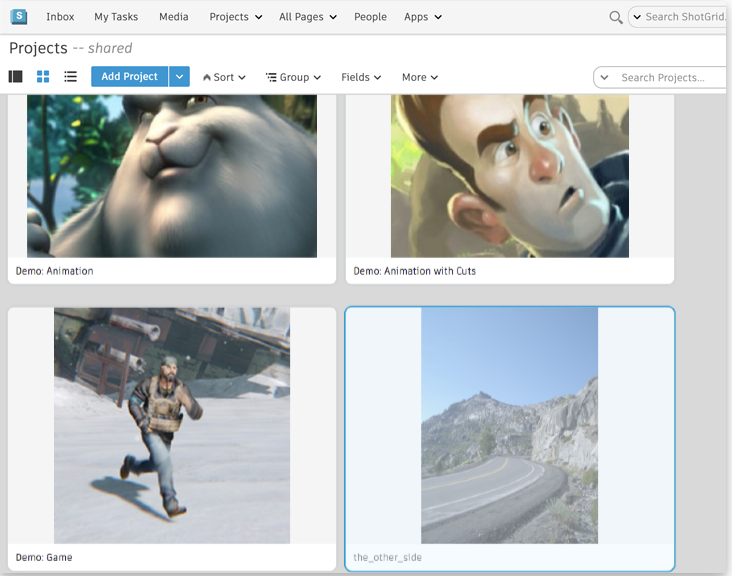The width and height of the screenshot is (732, 576).
Task: Click the 'the_other_side' project name
Action: [x=387, y=557]
